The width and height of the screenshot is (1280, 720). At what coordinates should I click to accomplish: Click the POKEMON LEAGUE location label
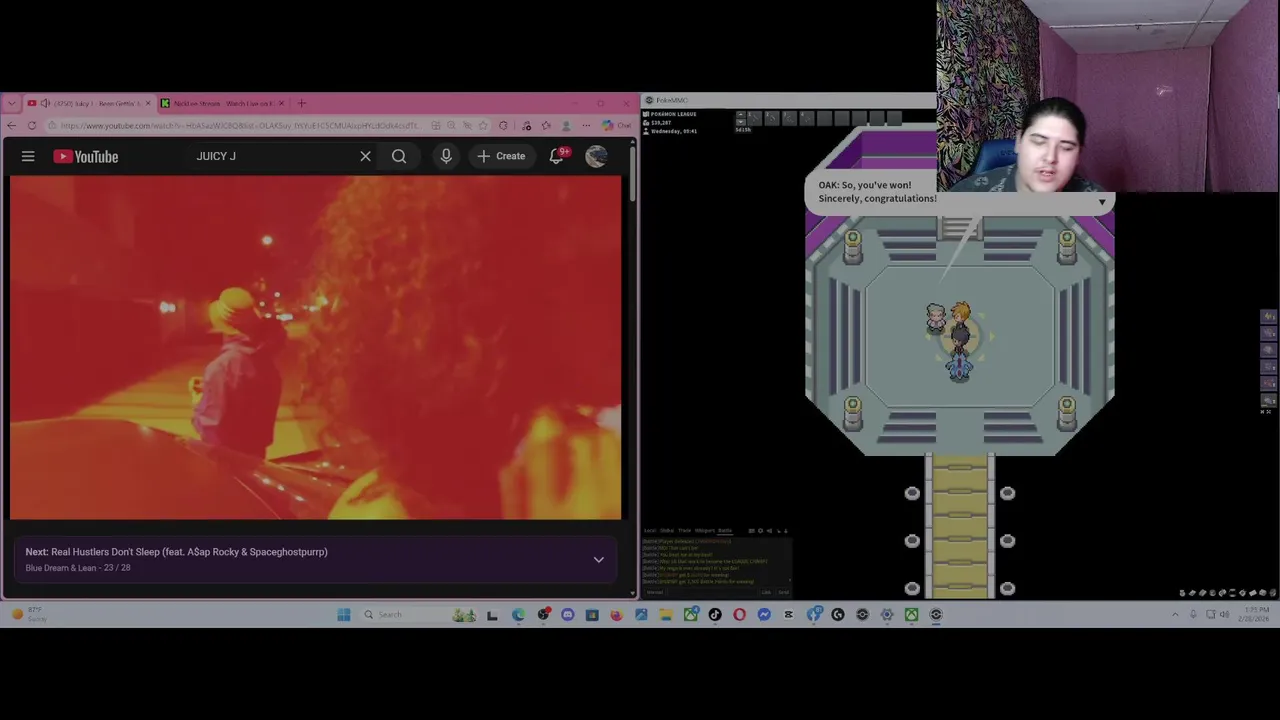click(674, 114)
